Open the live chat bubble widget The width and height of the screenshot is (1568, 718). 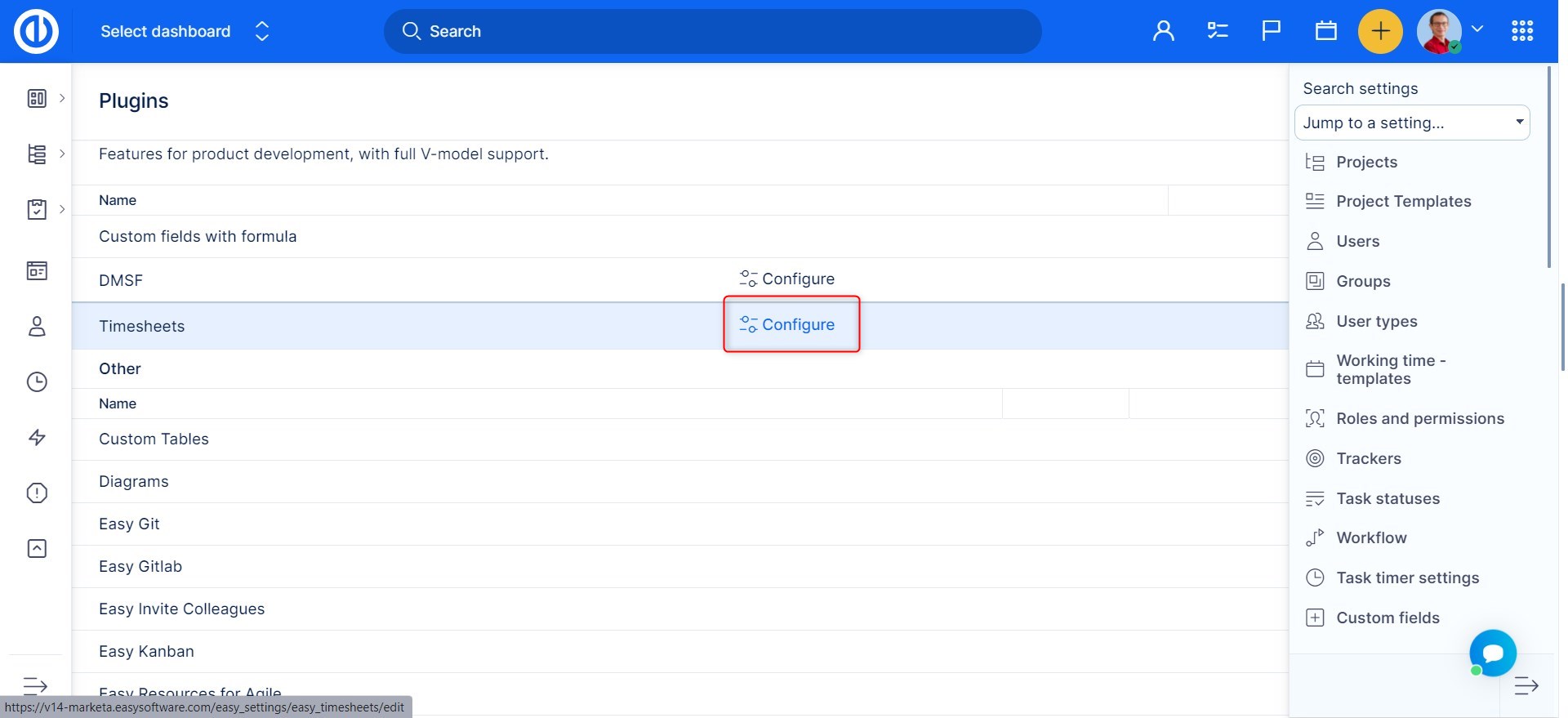1492,653
